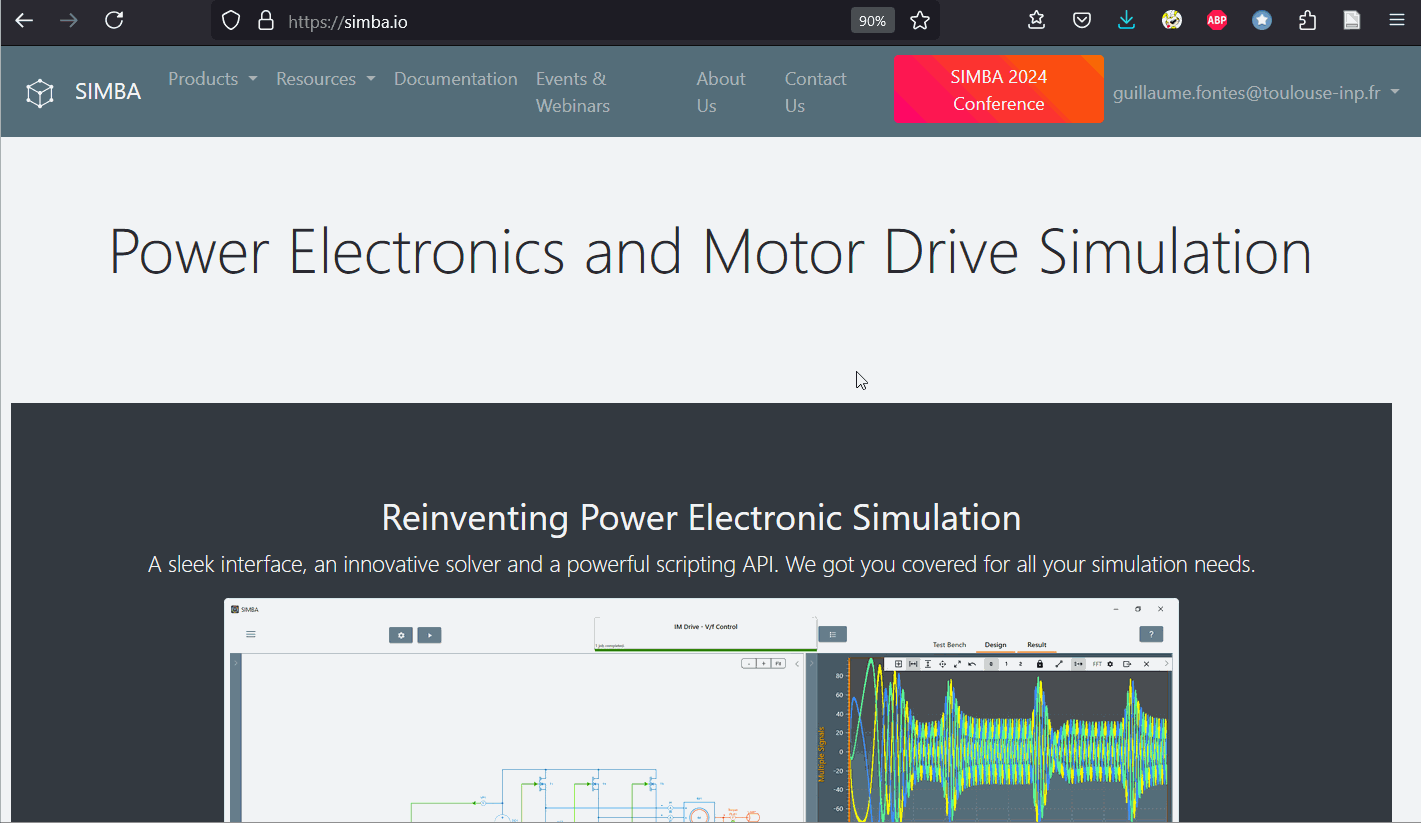This screenshot has width=1421, height=823.
Task: Bookmark this page with star icon
Action: 920,21
